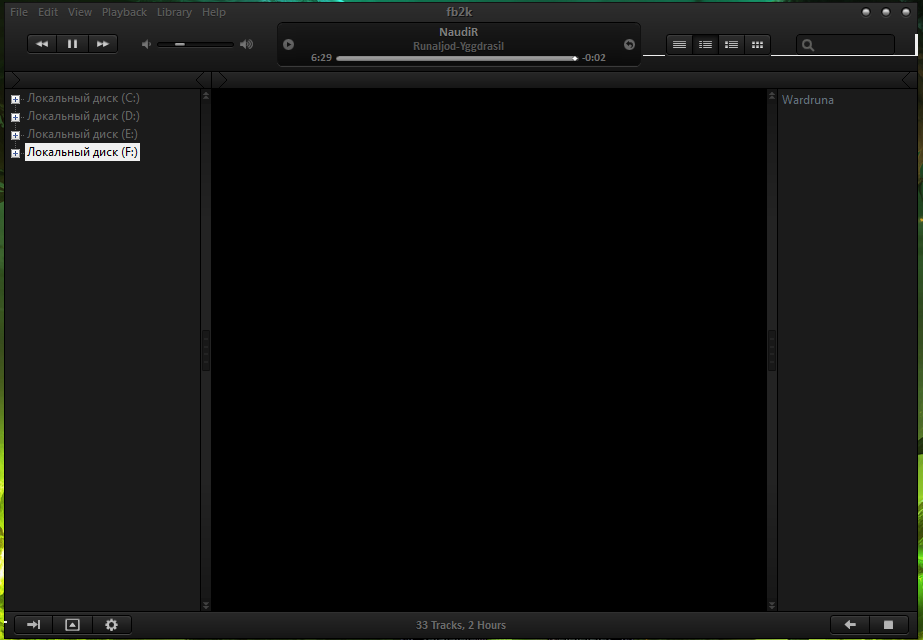Expand the Локальный диск (C:) tree node
923x640 pixels.
15,99
